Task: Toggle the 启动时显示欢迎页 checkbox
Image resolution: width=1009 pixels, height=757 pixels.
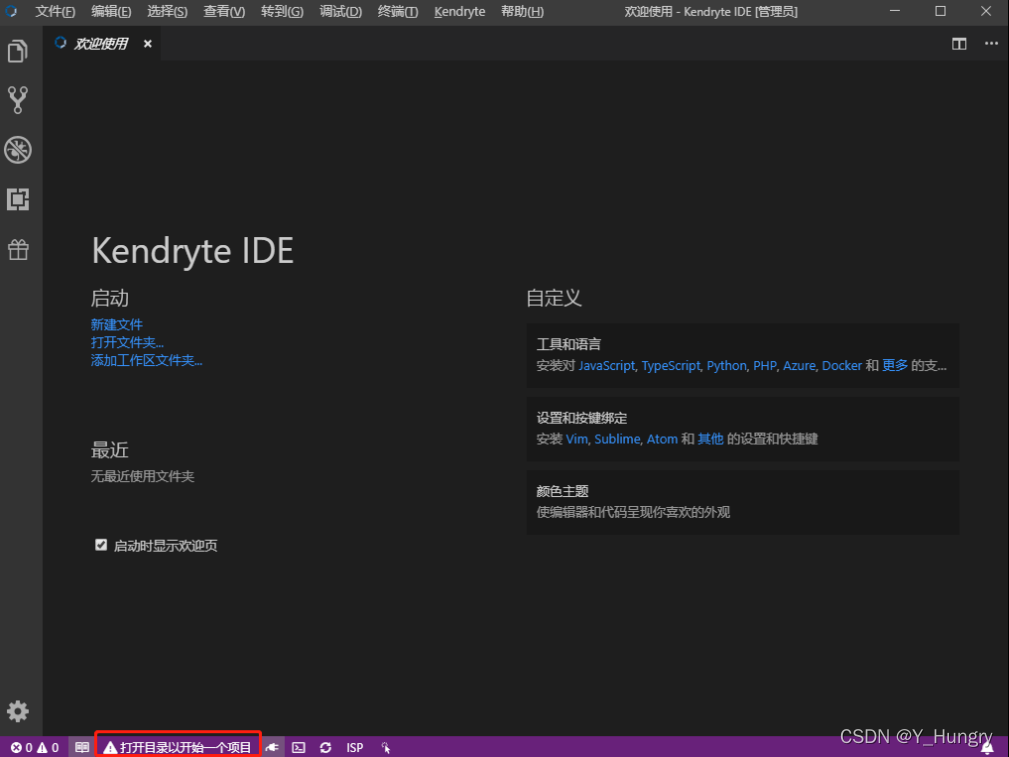Action: coord(101,545)
